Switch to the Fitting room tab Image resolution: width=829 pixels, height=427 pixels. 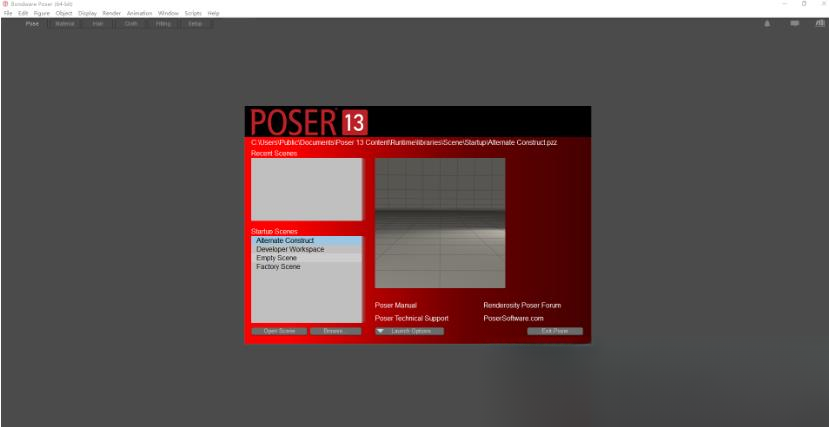tap(163, 24)
